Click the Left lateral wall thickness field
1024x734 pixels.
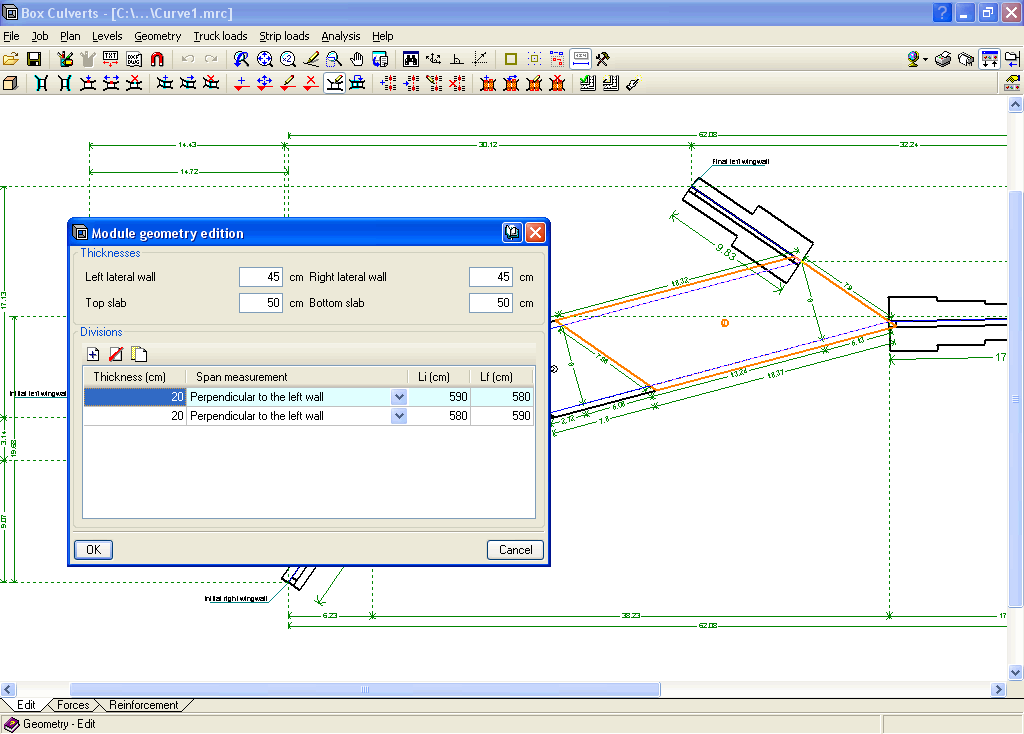[x=260, y=277]
